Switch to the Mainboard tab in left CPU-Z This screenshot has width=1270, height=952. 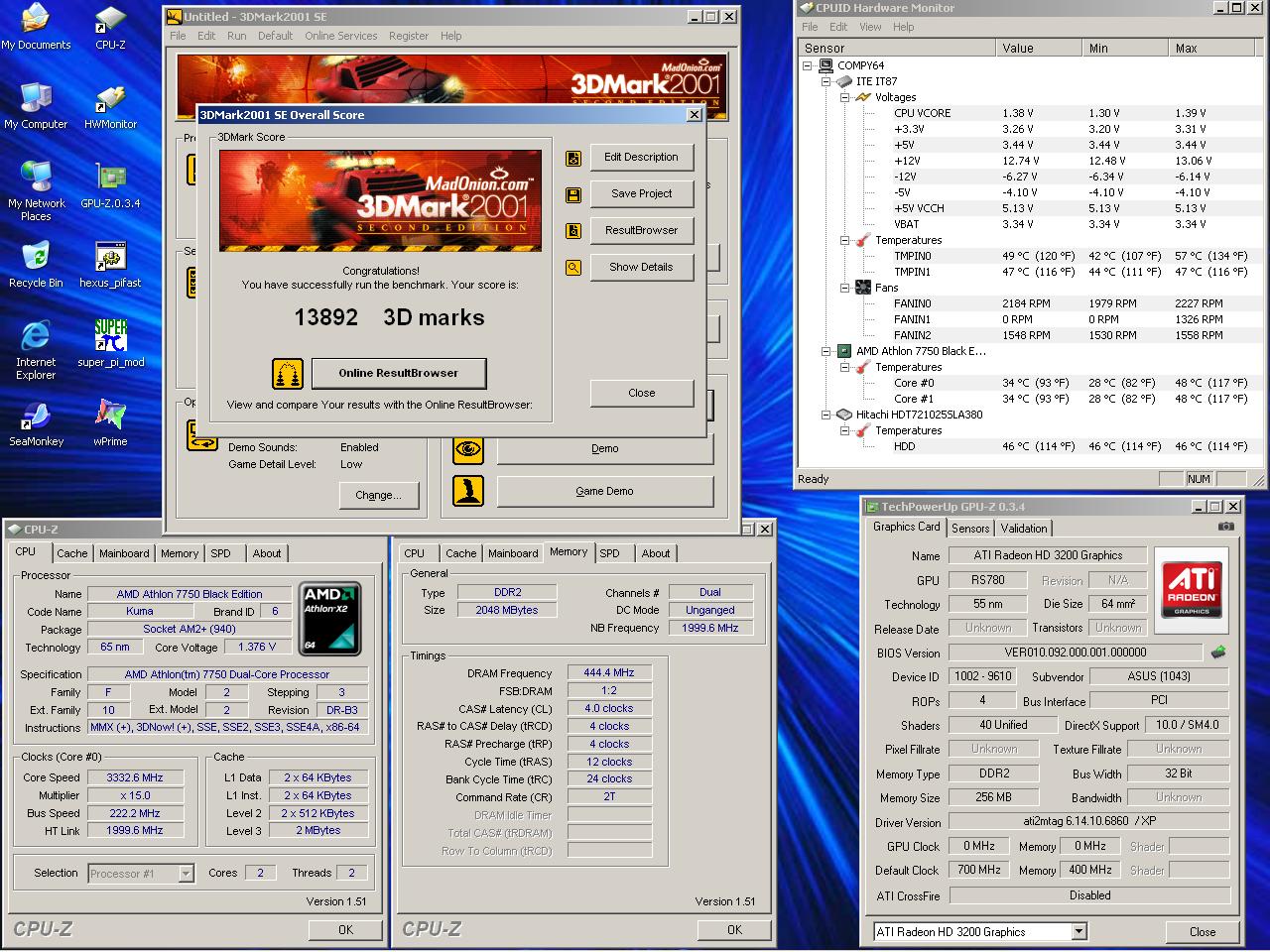[124, 553]
